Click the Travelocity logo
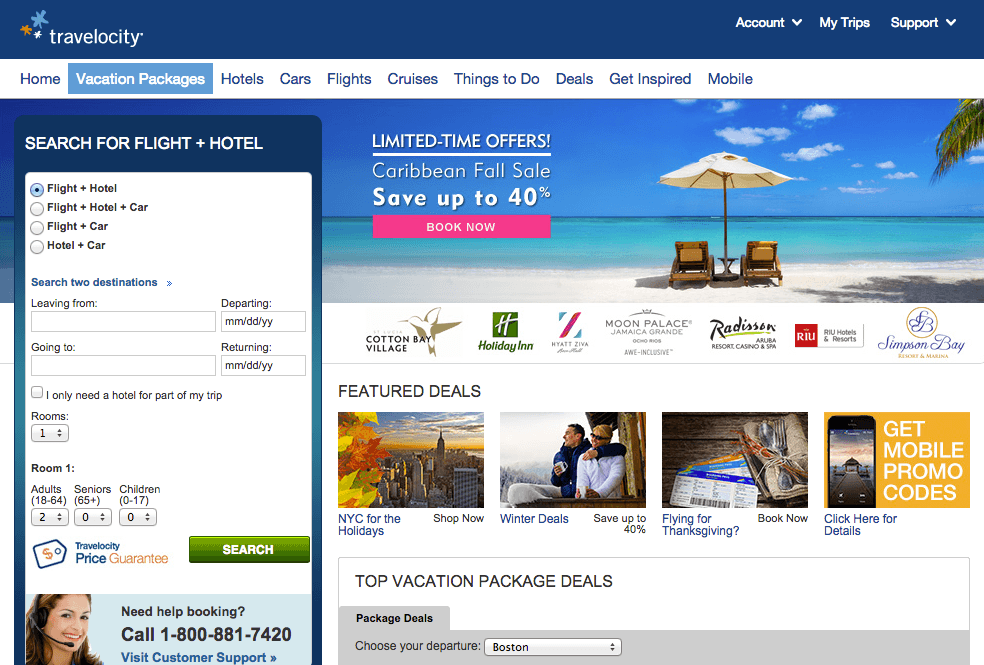984x665 pixels. [x=82, y=29]
